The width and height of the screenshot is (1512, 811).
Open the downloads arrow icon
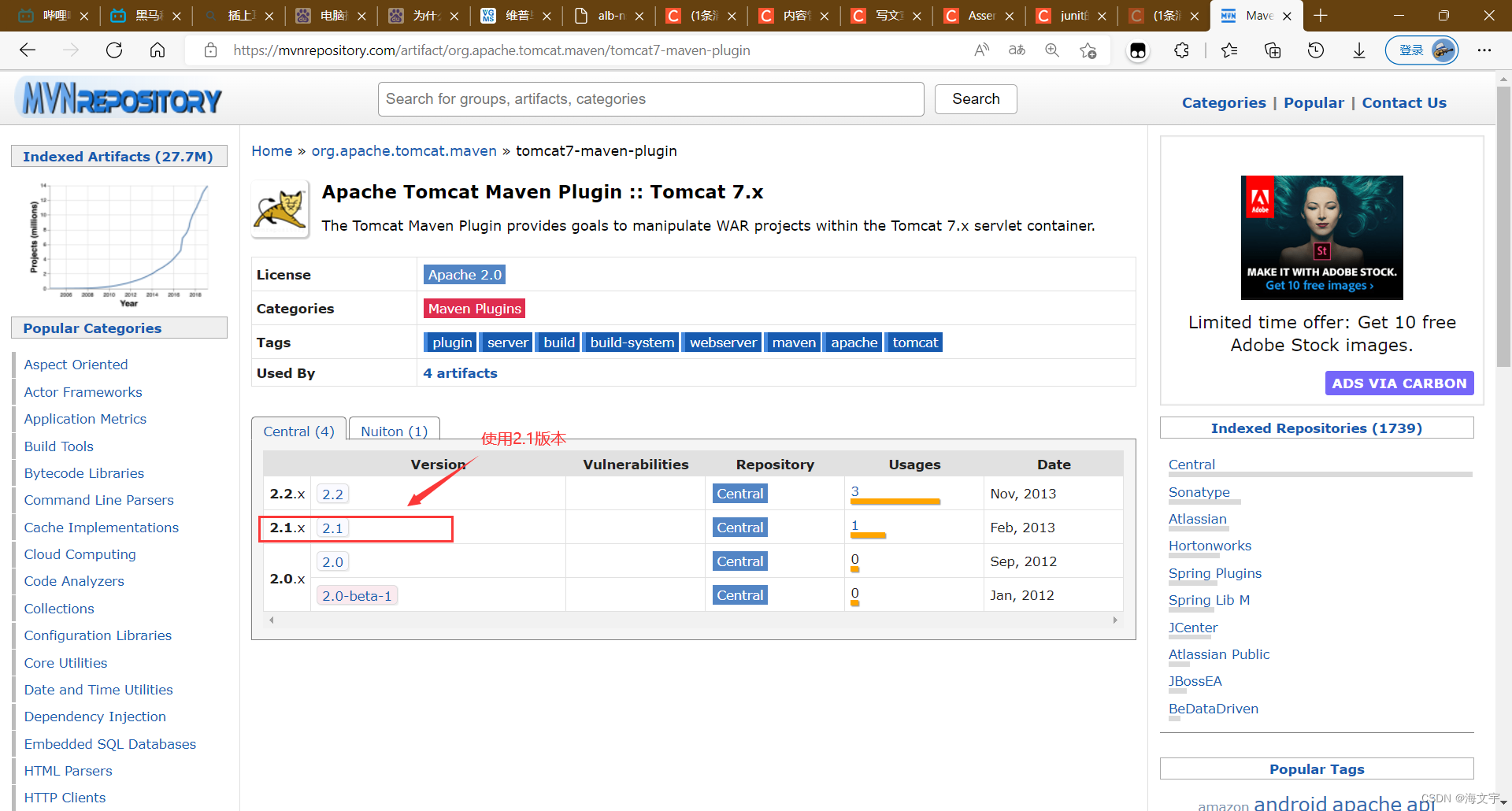click(1359, 50)
